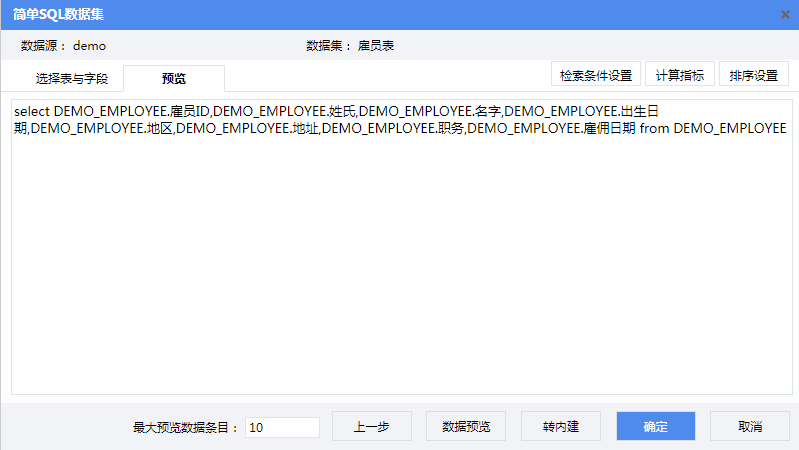Click the 'select' keyword in the SQL
This screenshot has height=450, width=799.
point(31,110)
